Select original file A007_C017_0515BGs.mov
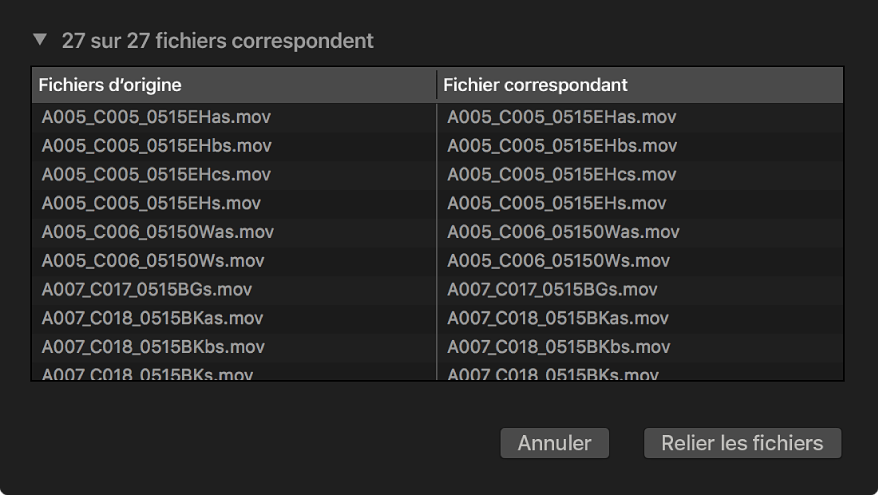This screenshot has width=878, height=495. pyautogui.click(x=147, y=290)
